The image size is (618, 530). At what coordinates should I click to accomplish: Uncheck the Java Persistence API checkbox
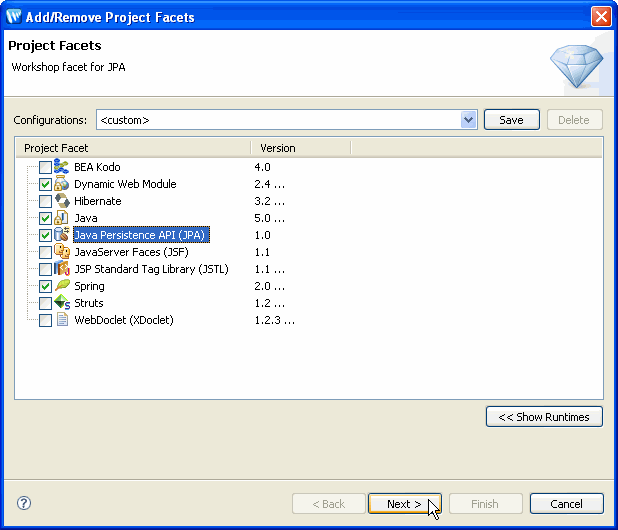point(45,235)
